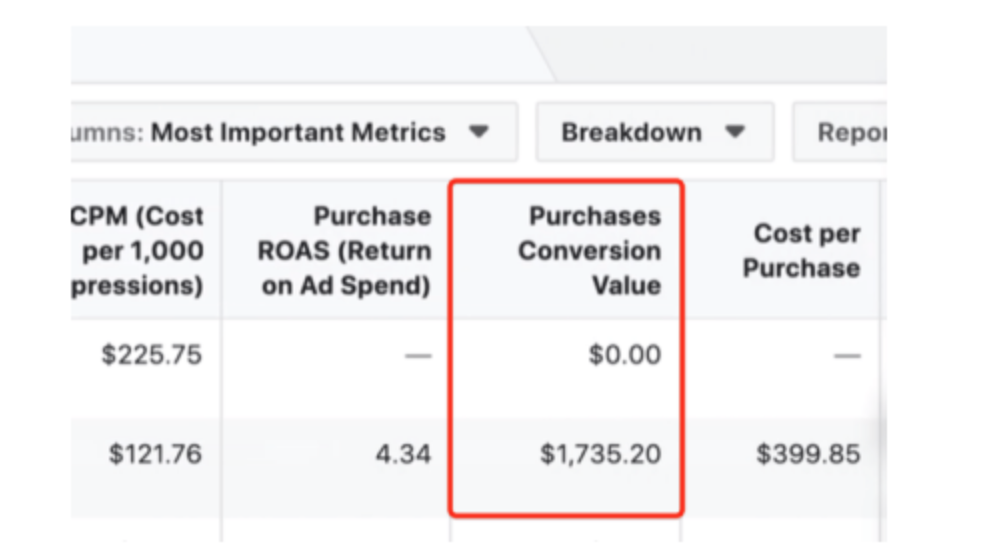Sort by CPM (Cost per 1,000 Impressions) header
984x556 pixels.
coord(140,251)
